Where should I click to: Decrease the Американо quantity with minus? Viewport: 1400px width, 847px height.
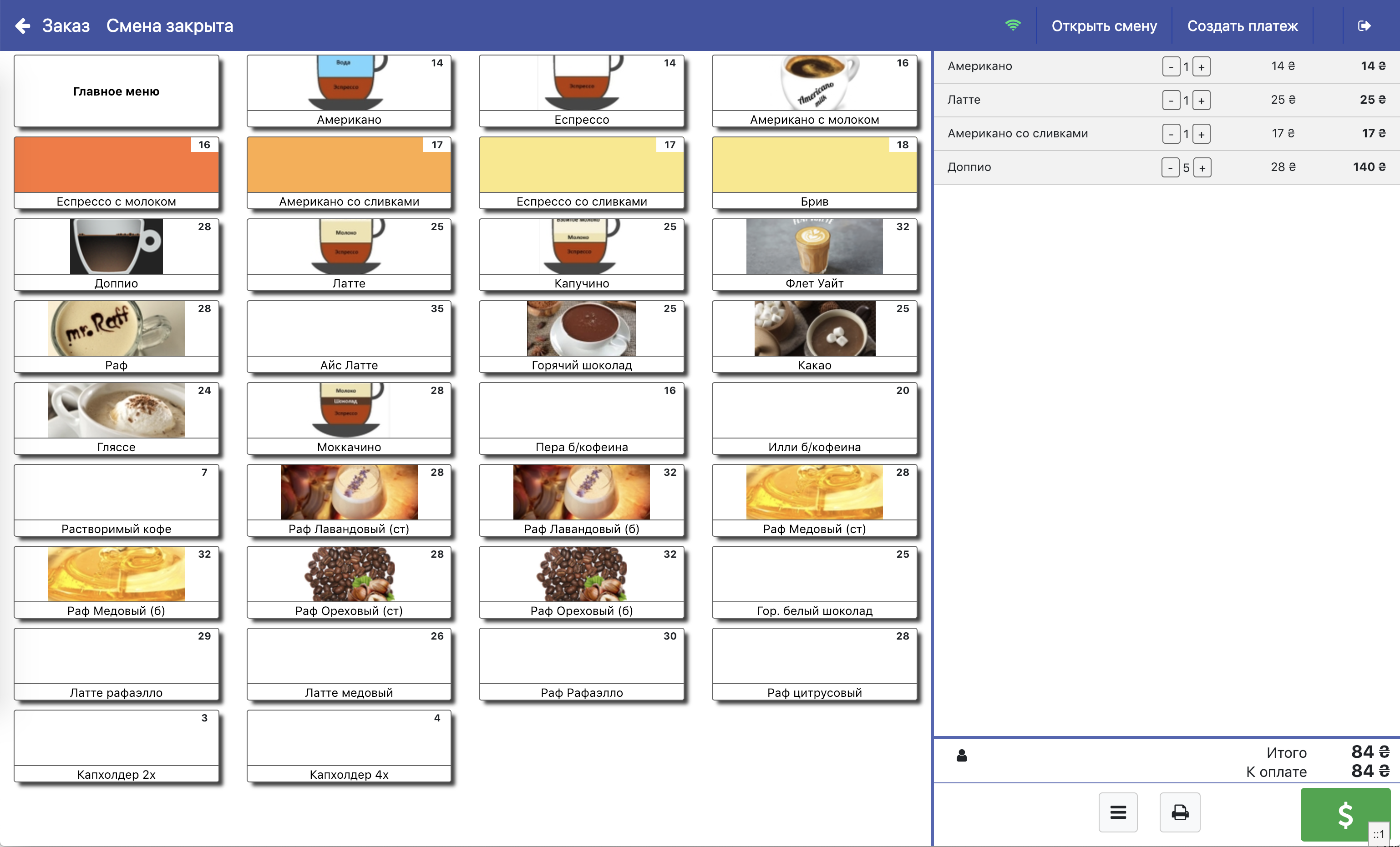click(x=1171, y=66)
